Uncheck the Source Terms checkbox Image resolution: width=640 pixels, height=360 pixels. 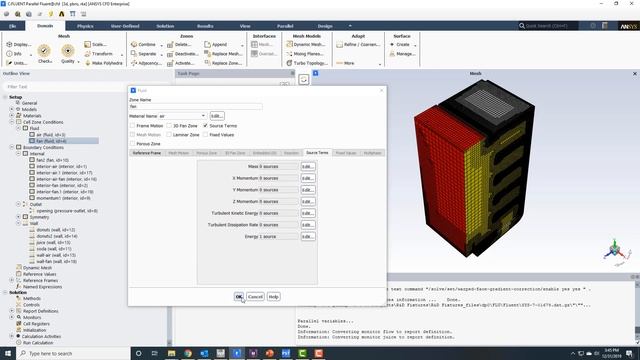205,126
